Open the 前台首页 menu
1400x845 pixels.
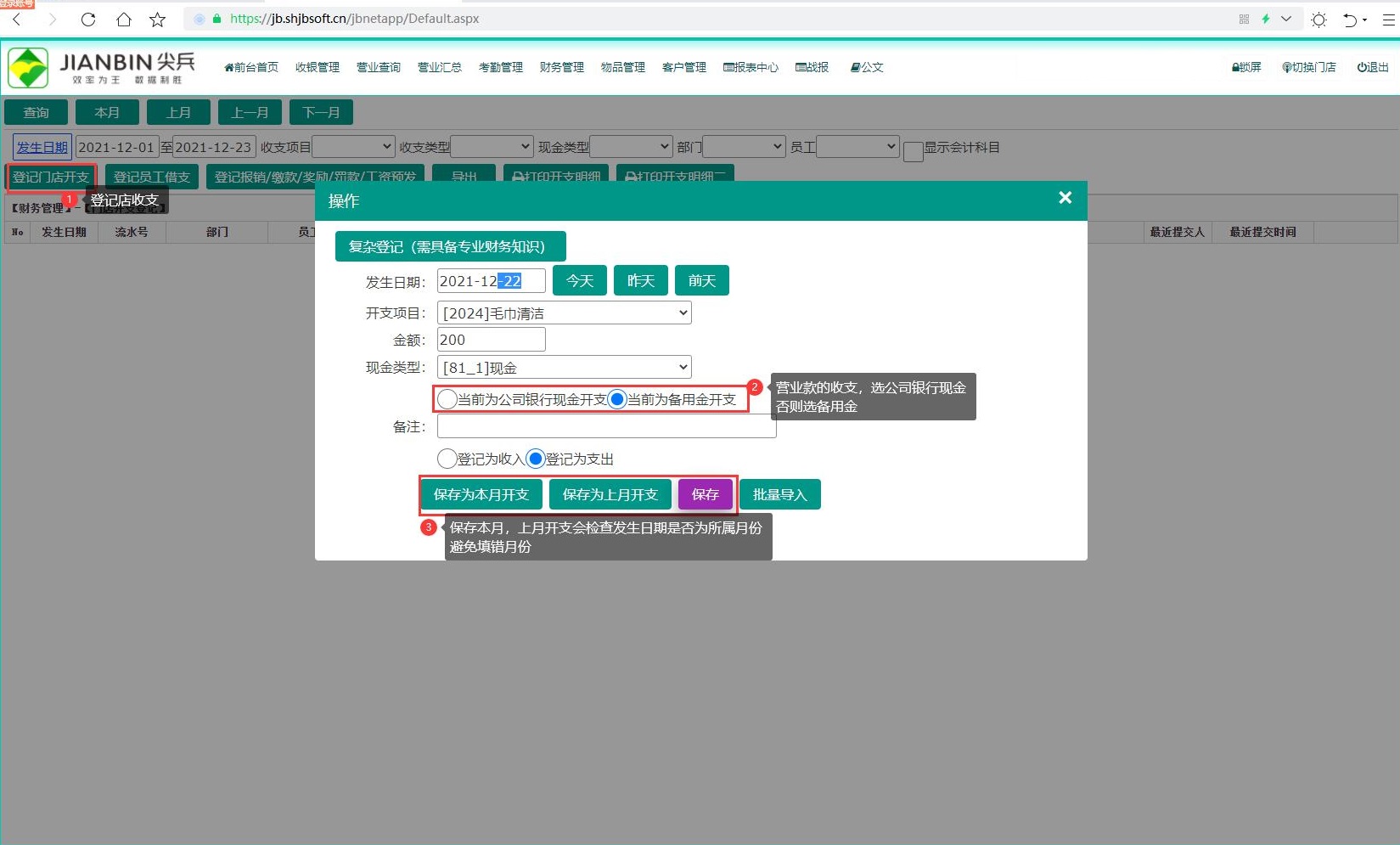[251, 67]
